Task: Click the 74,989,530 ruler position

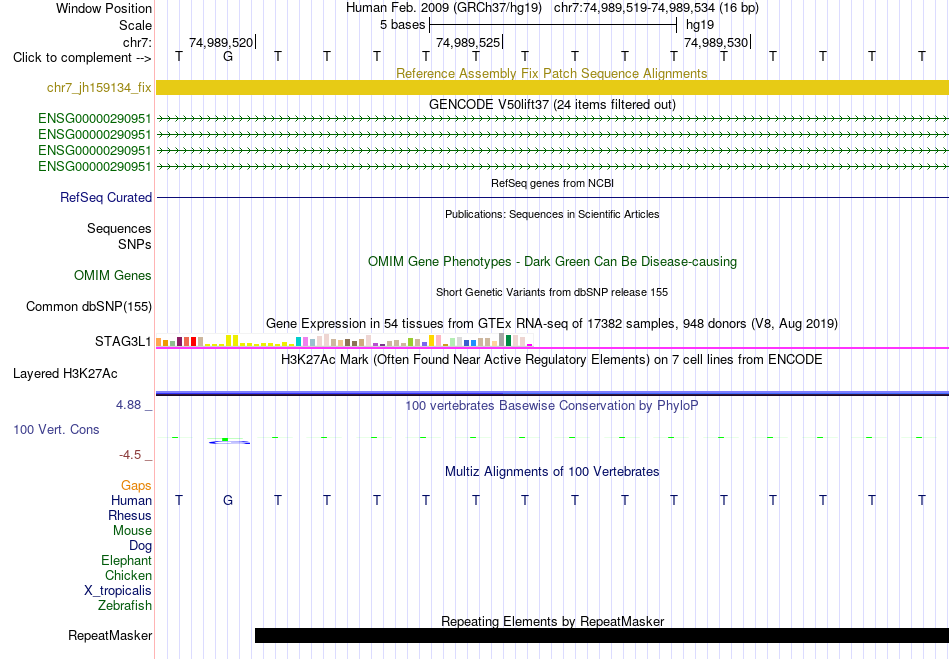Action: click(716, 42)
